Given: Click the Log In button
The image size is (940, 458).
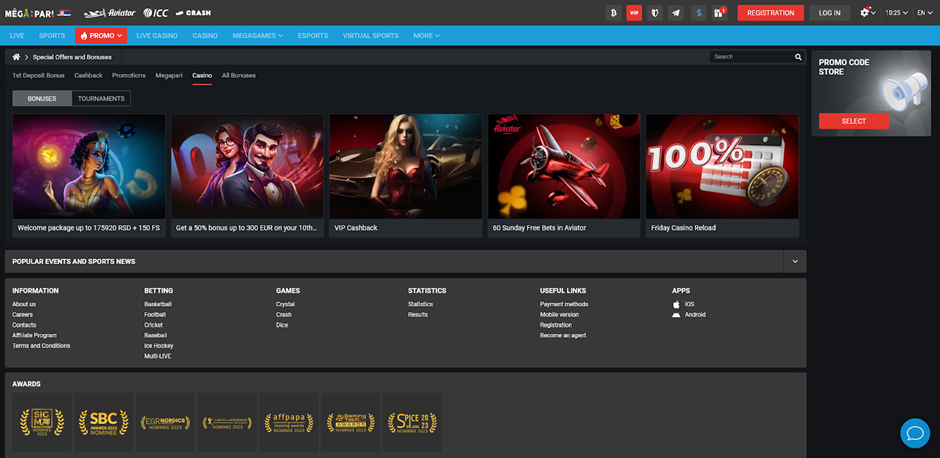Looking at the screenshot, I should [x=830, y=13].
